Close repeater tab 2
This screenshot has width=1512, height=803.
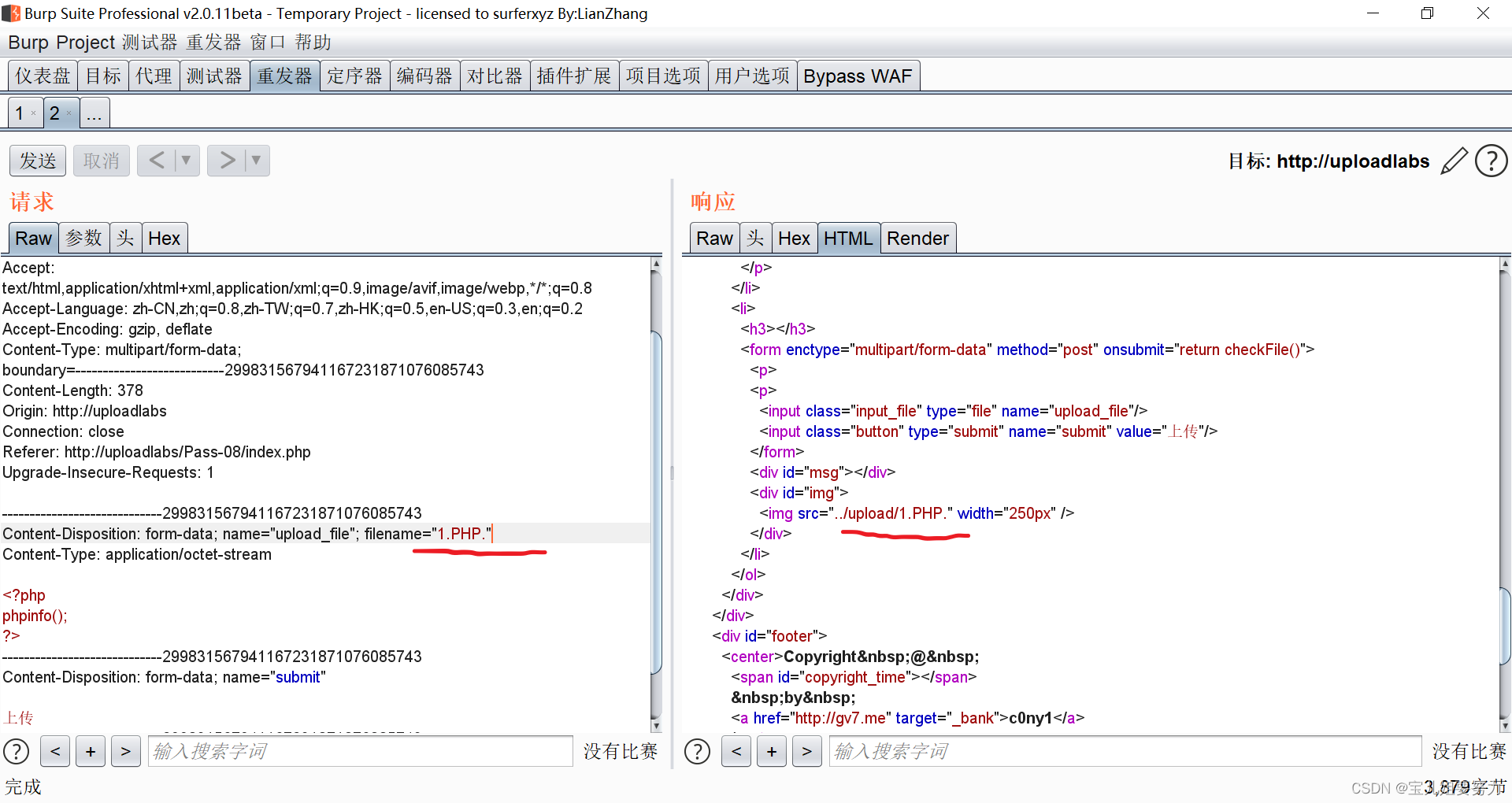click(x=69, y=113)
